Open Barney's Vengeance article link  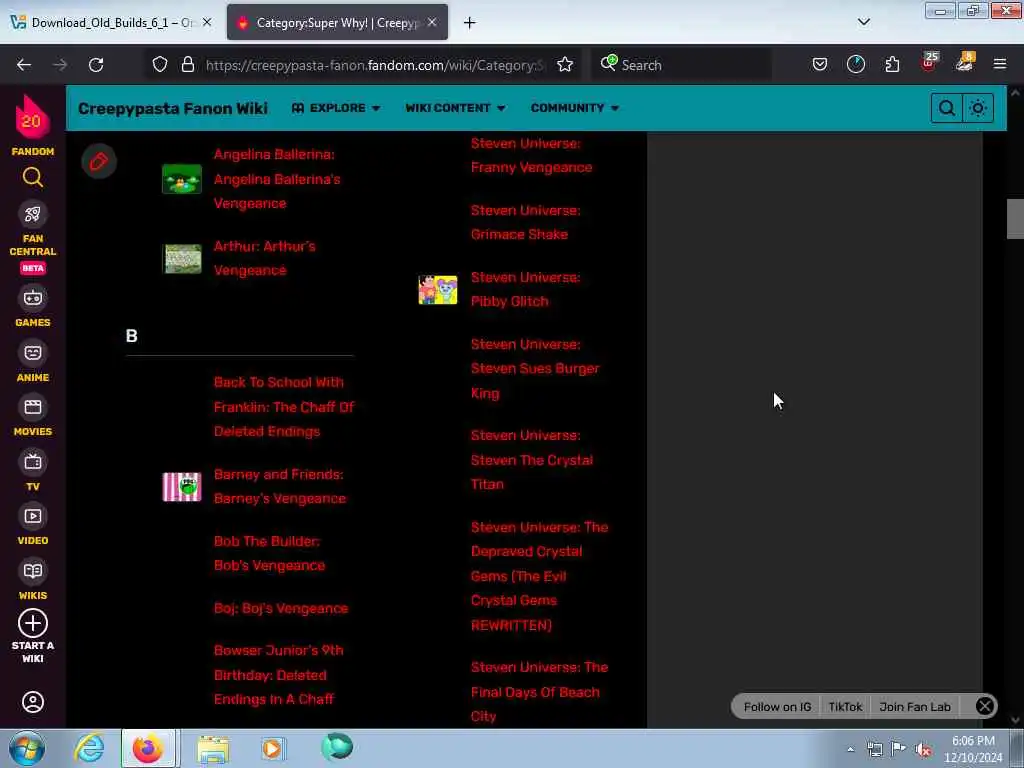tap(280, 487)
